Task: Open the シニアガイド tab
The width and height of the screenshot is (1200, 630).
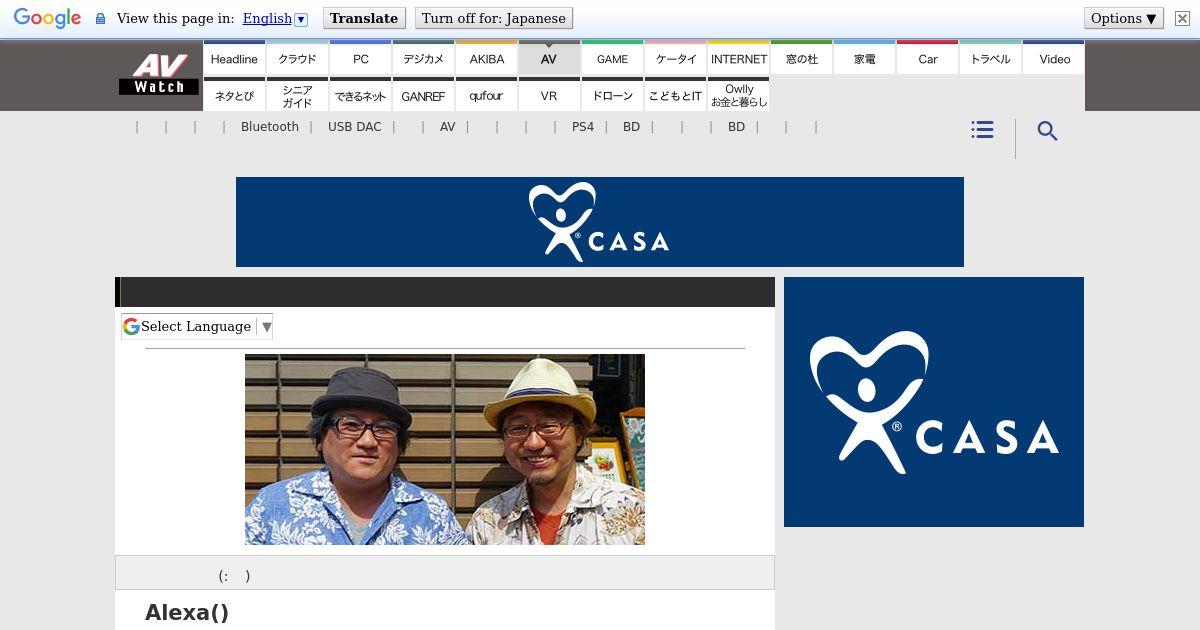Action: (x=297, y=95)
